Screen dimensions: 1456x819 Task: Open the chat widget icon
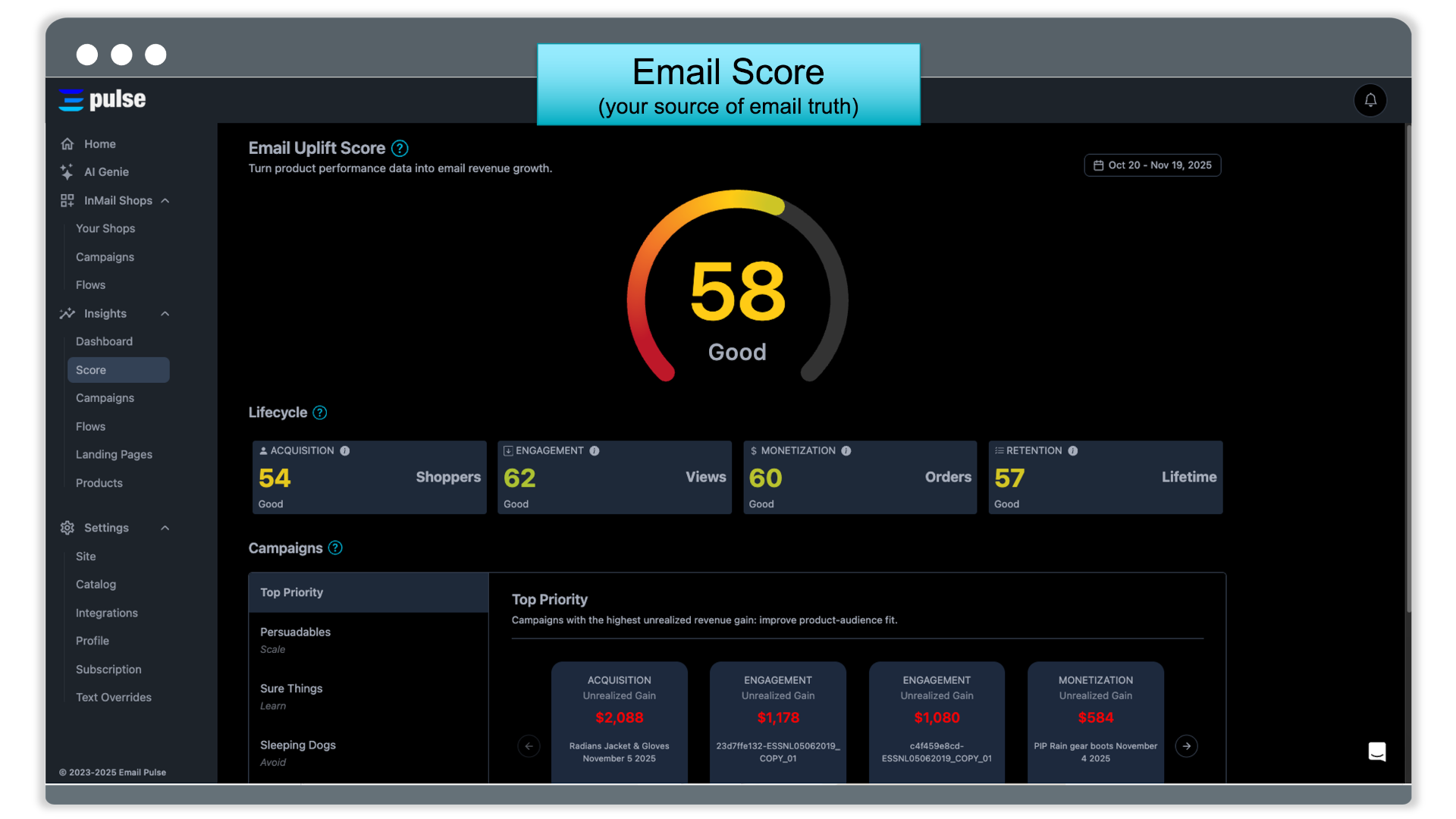[x=1376, y=751]
